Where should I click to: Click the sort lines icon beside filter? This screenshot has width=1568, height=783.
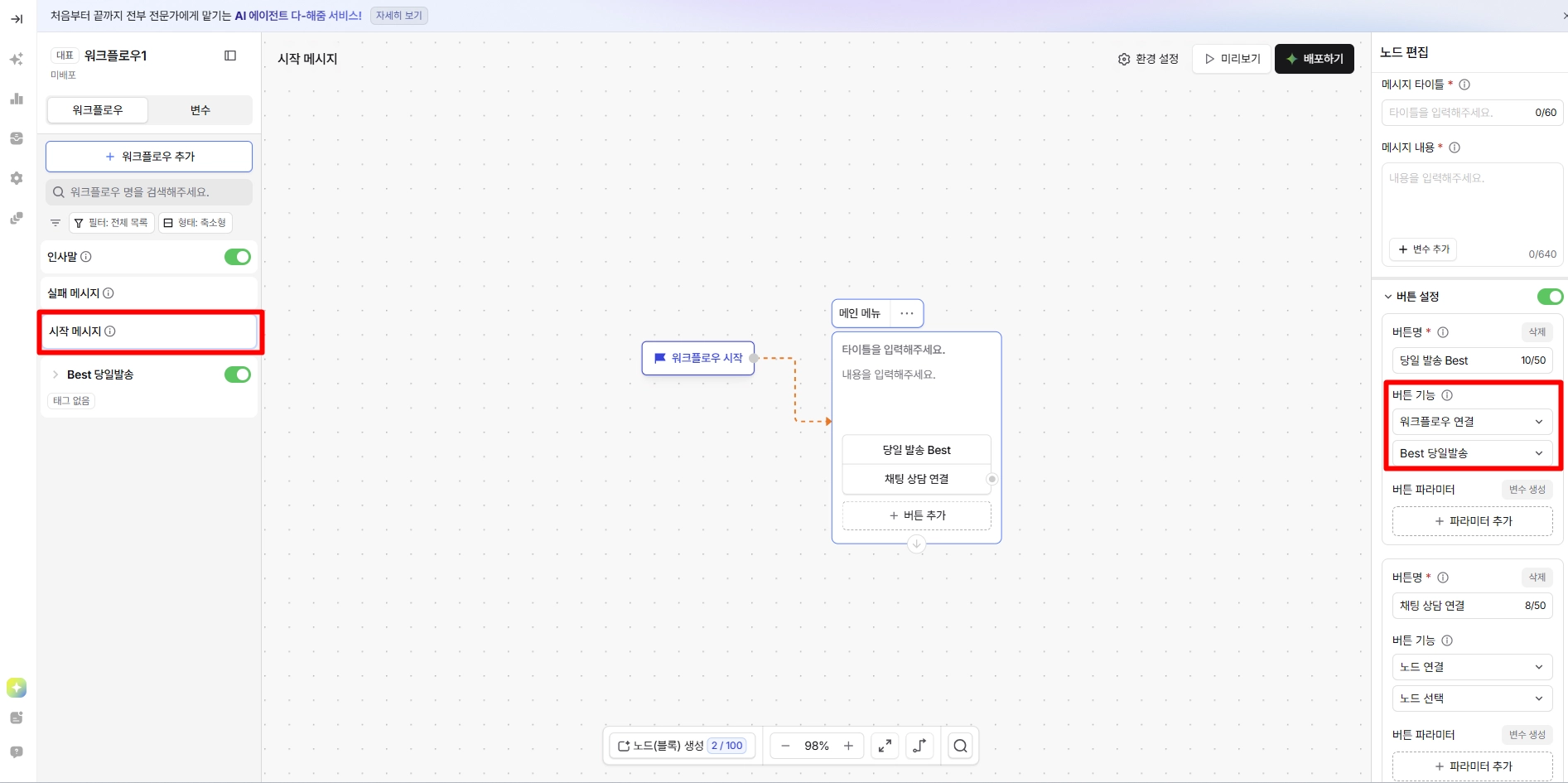(55, 223)
